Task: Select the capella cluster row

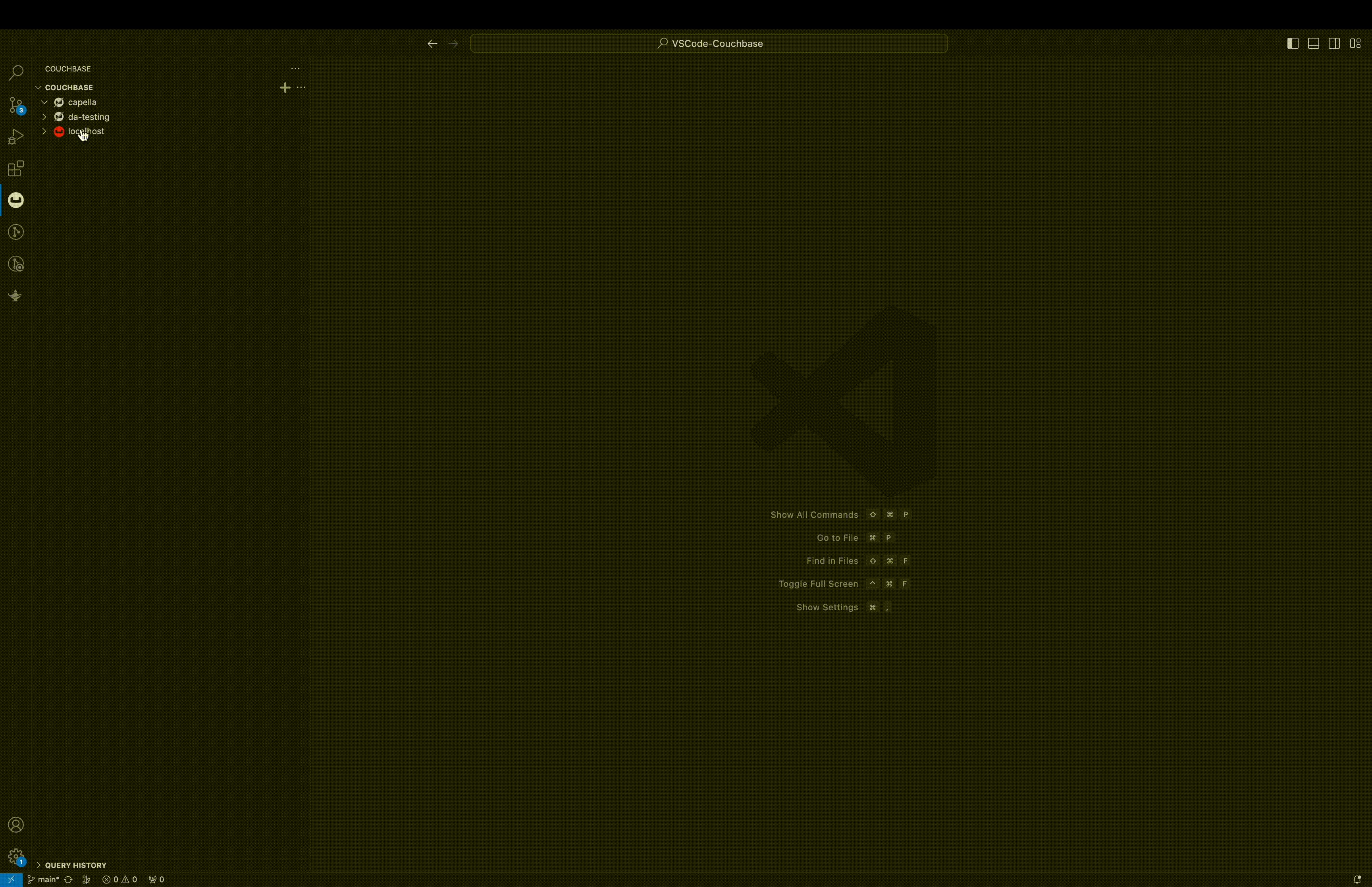Action: (171, 102)
